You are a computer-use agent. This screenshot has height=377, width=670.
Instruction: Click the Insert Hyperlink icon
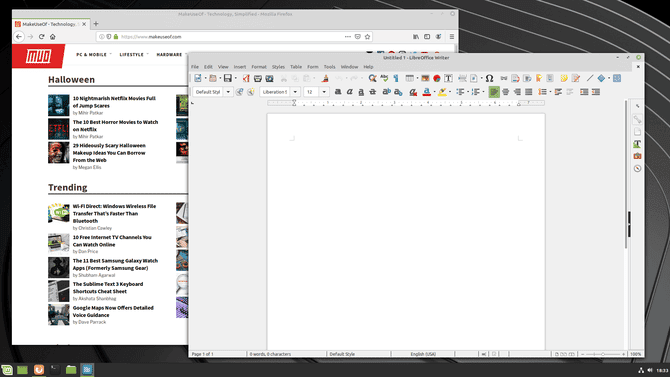click(x=504, y=78)
